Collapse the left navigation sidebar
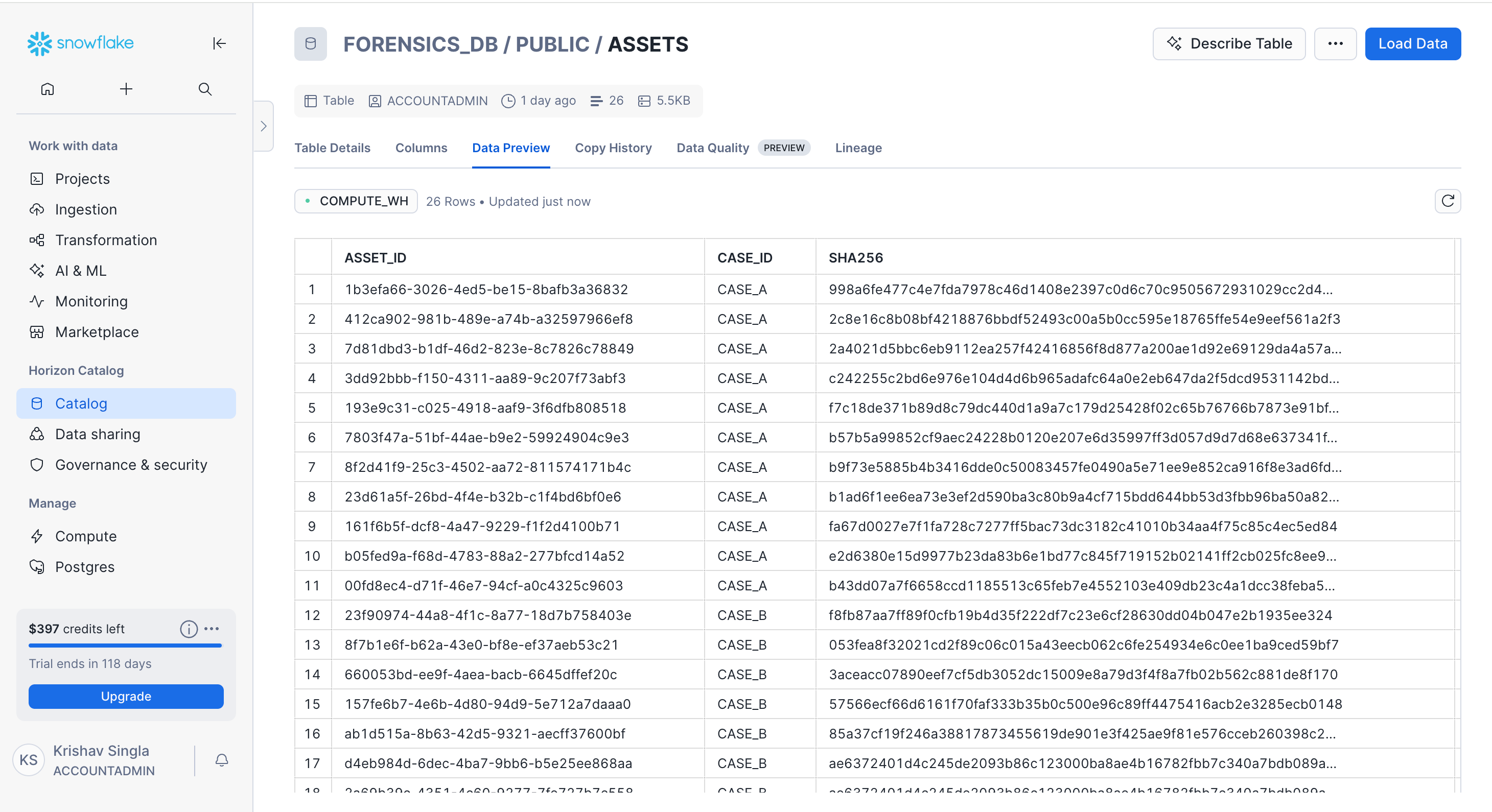The image size is (1492, 812). pos(219,43)
